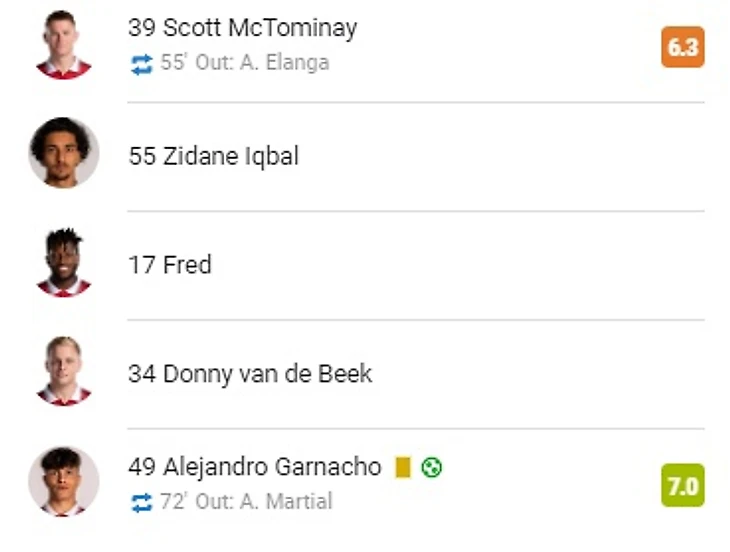Open 55 Zidane Iqbal player name
The width and height of the screenshot is (730, 552).
click(x=214, y=156)
